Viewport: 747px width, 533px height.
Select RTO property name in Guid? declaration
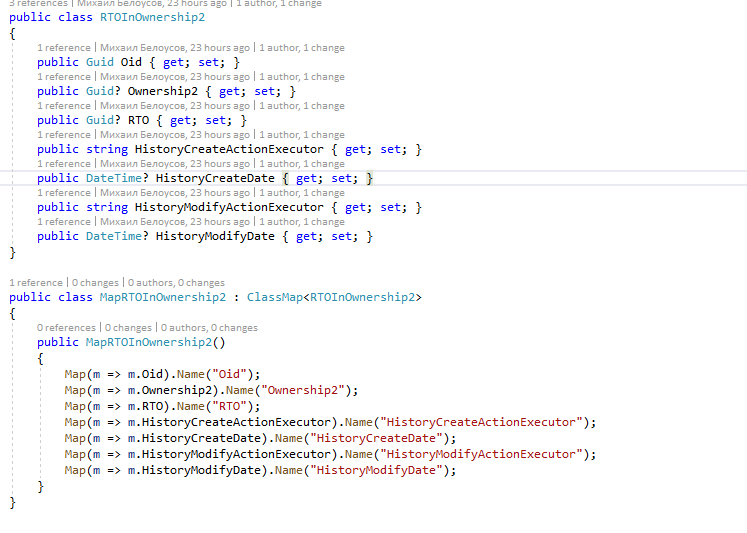coord(138,121)
